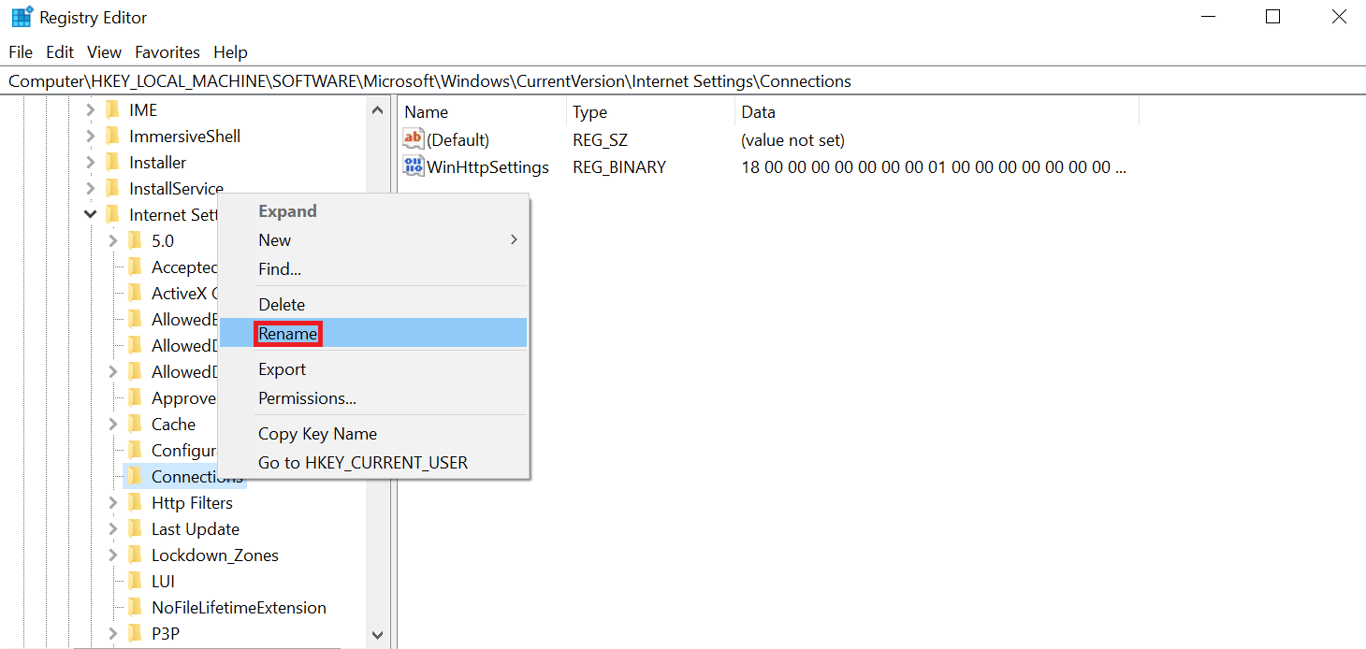Click Copy Key Name
The width and height of the screenshot is (1366, 649).
(317, 433)
